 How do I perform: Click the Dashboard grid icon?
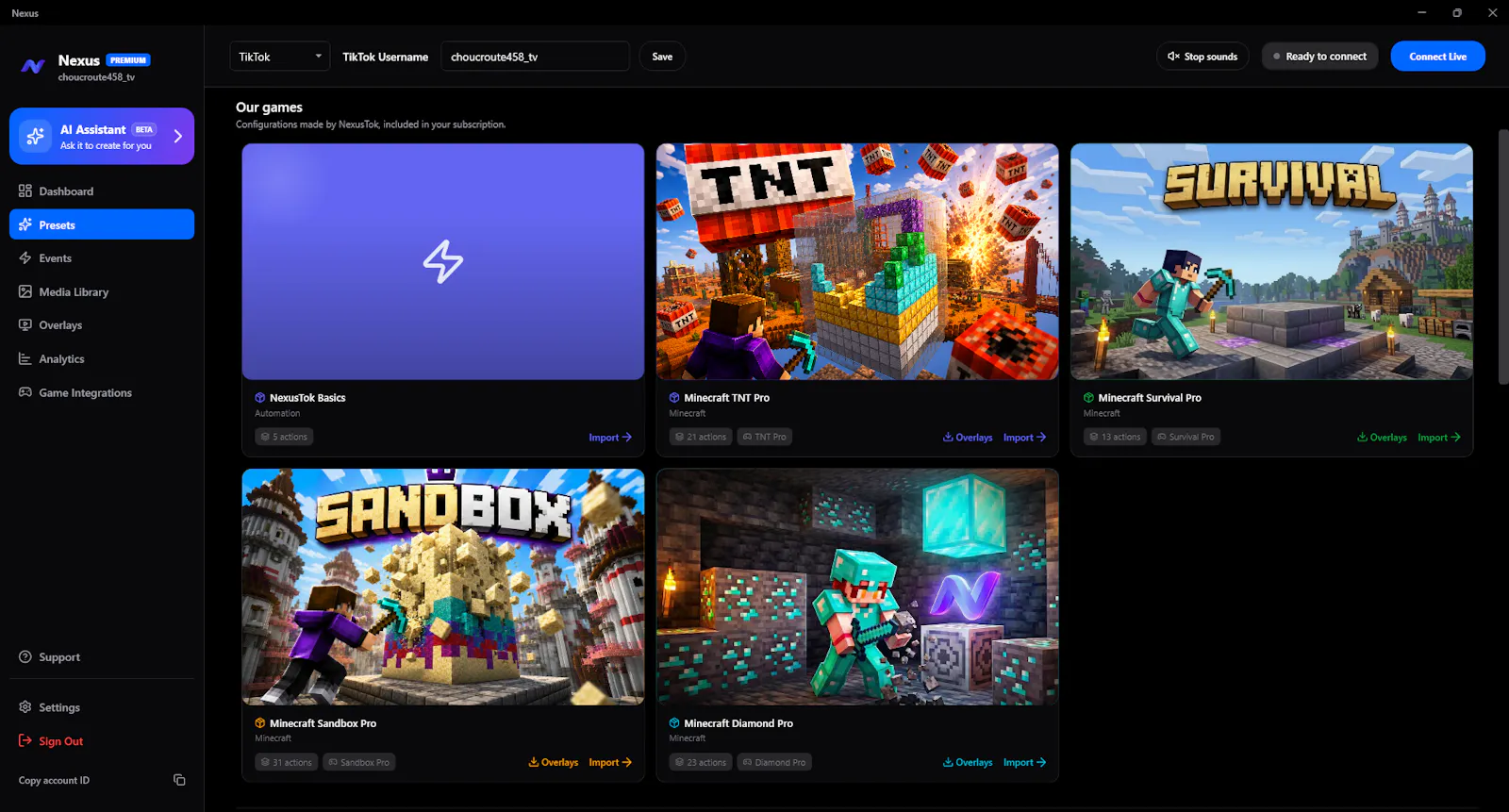click(25, 191)
